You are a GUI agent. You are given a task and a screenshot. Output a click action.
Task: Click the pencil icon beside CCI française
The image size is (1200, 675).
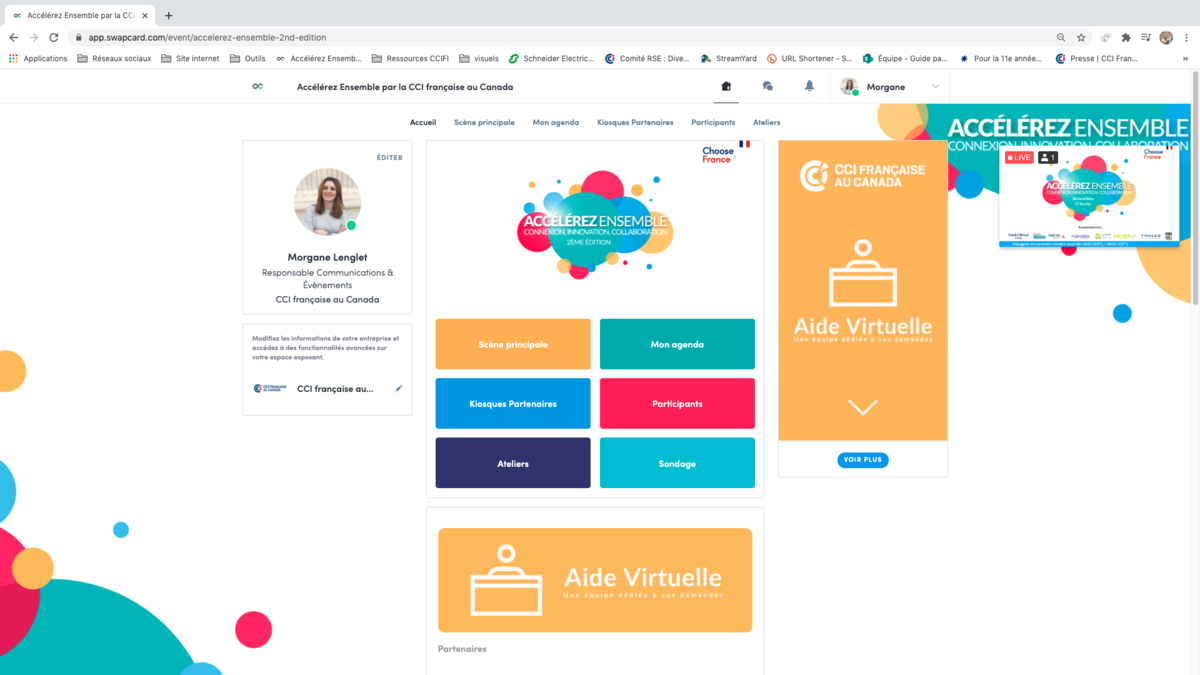(399, 388)
